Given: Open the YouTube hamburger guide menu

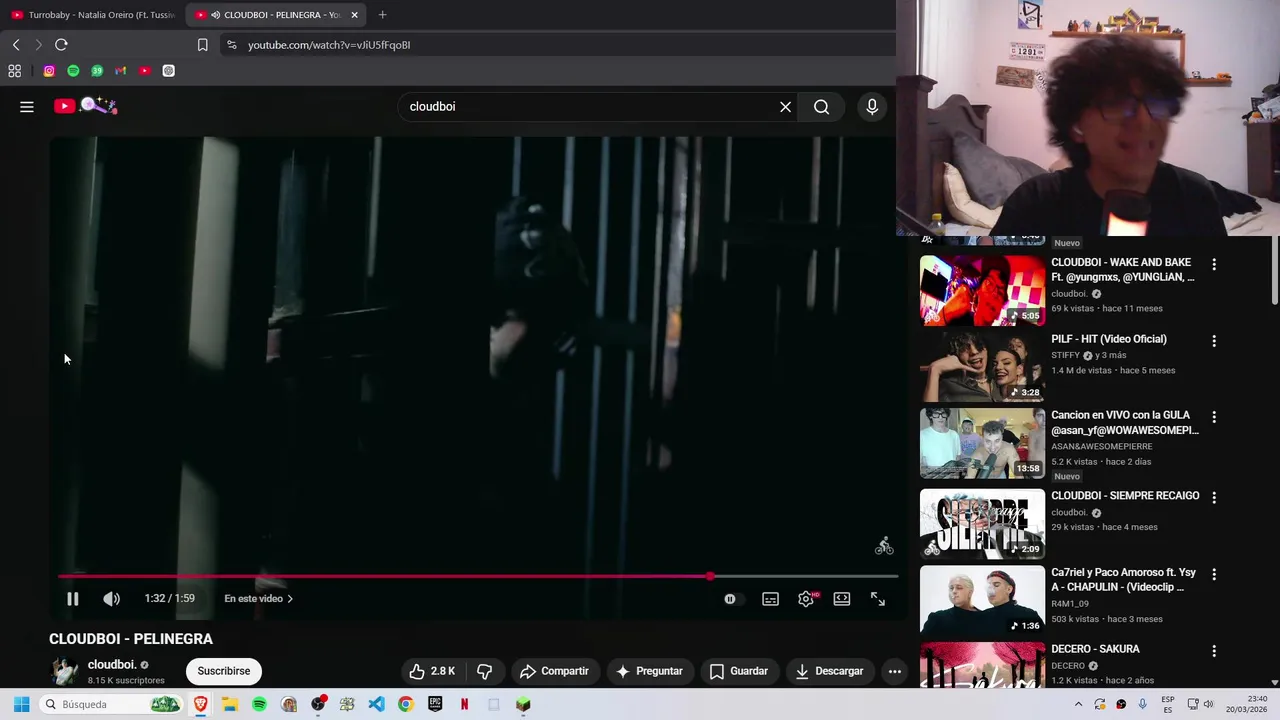Looking at the screenshot, I should coord(27,107).
